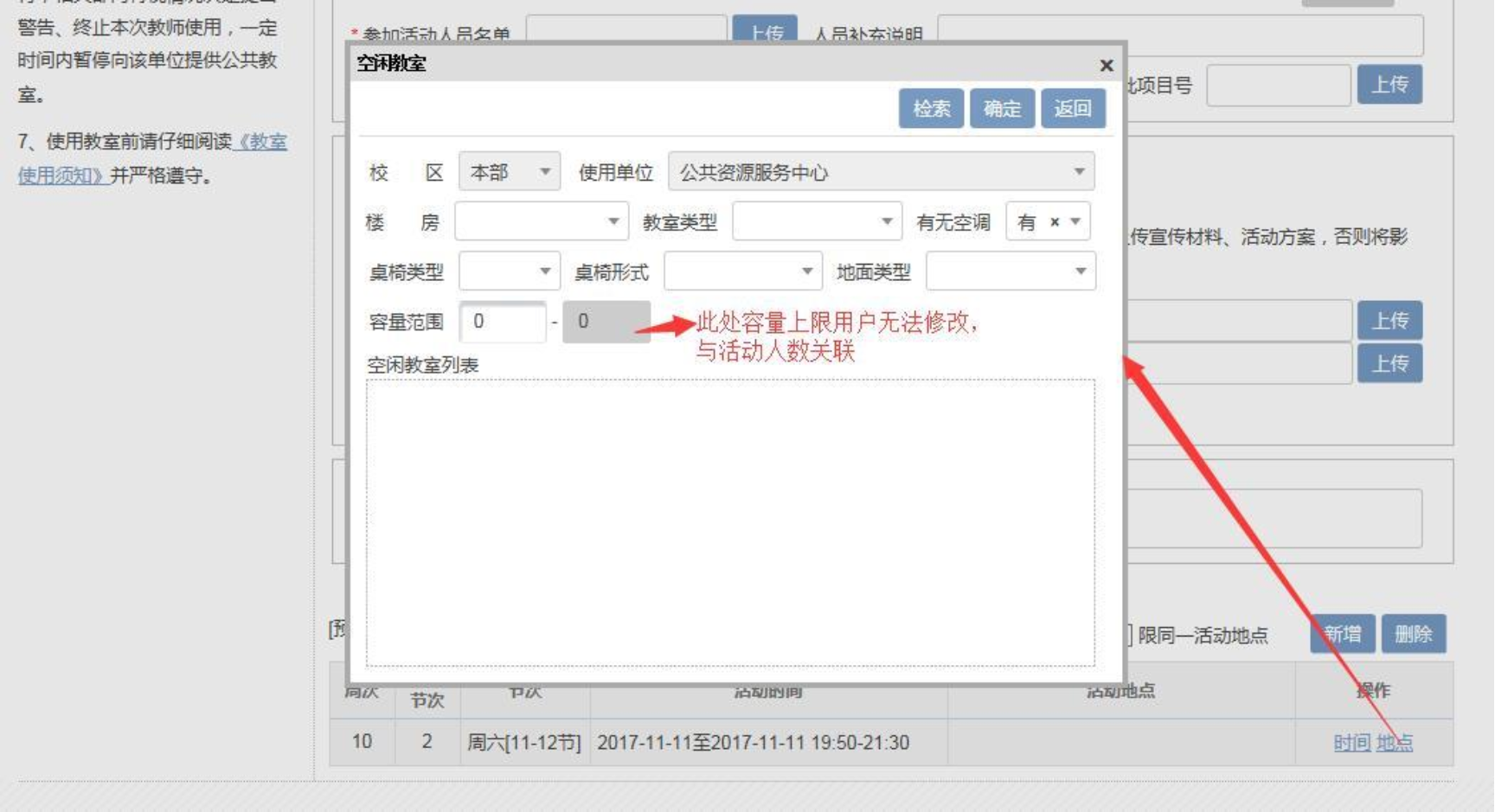The width and height of the screenshot is (1495, 812).
Task: Click the 检索 search button
Action: 931,109
